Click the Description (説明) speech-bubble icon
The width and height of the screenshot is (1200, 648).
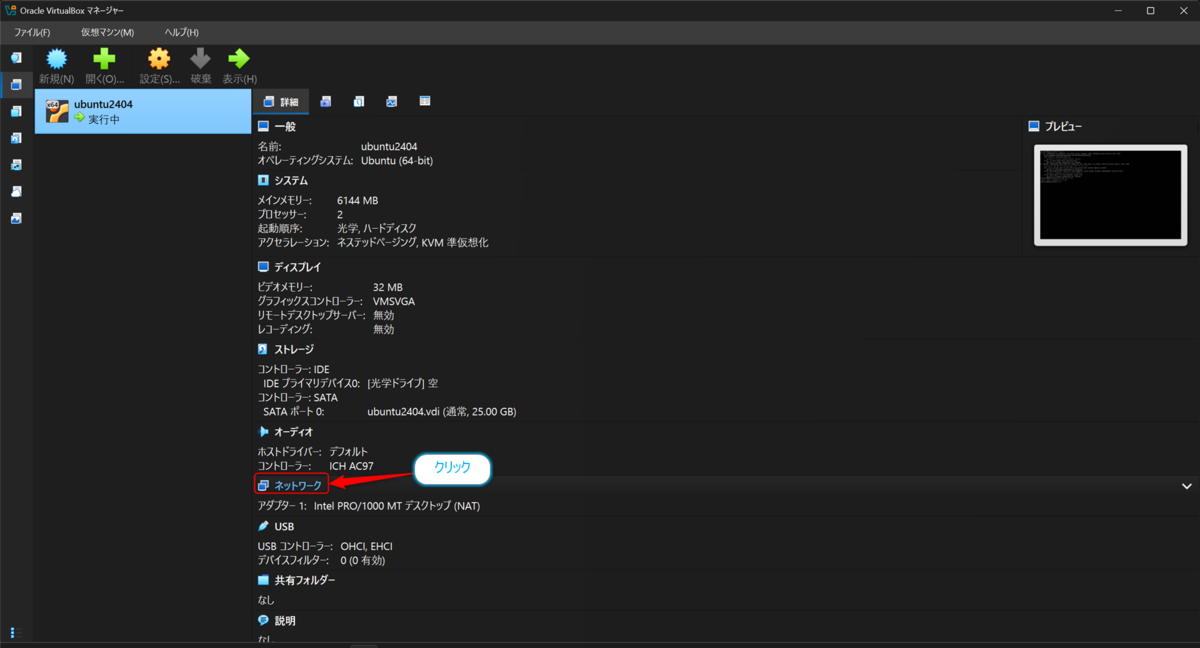[x=263, y=621]
